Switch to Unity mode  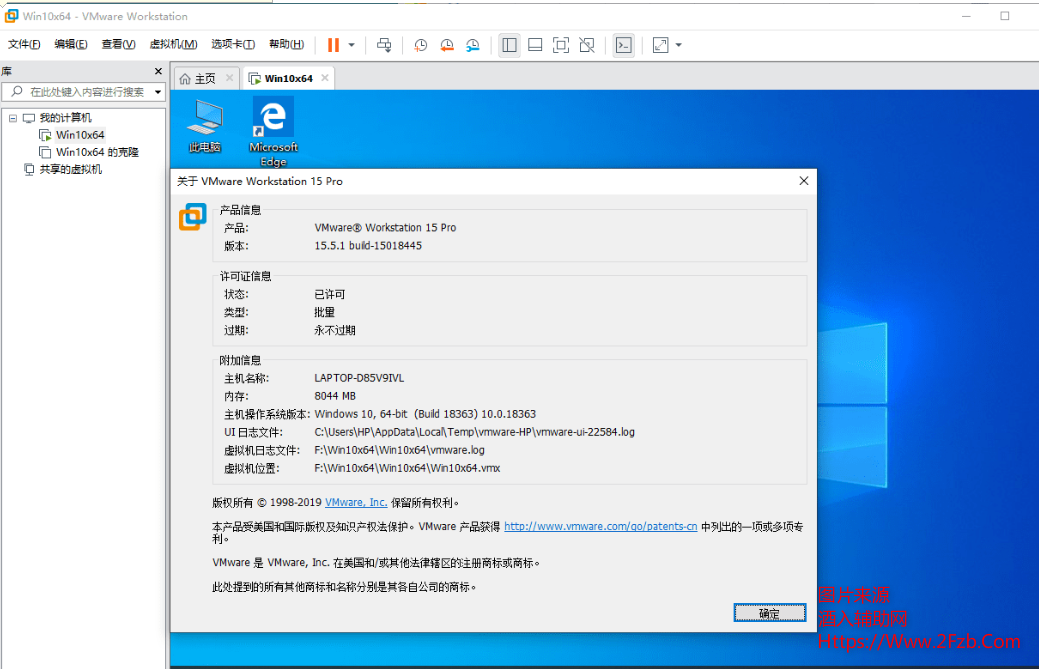[587, 45]
